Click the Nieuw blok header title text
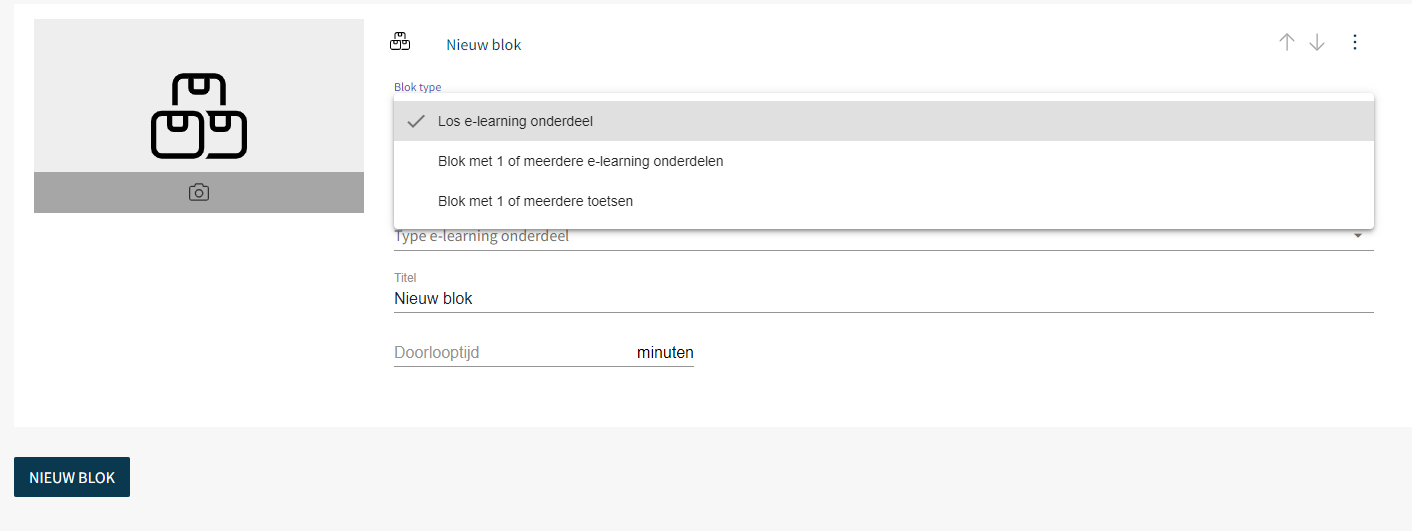The image size is (1412, 531). (x=484, y=45)
